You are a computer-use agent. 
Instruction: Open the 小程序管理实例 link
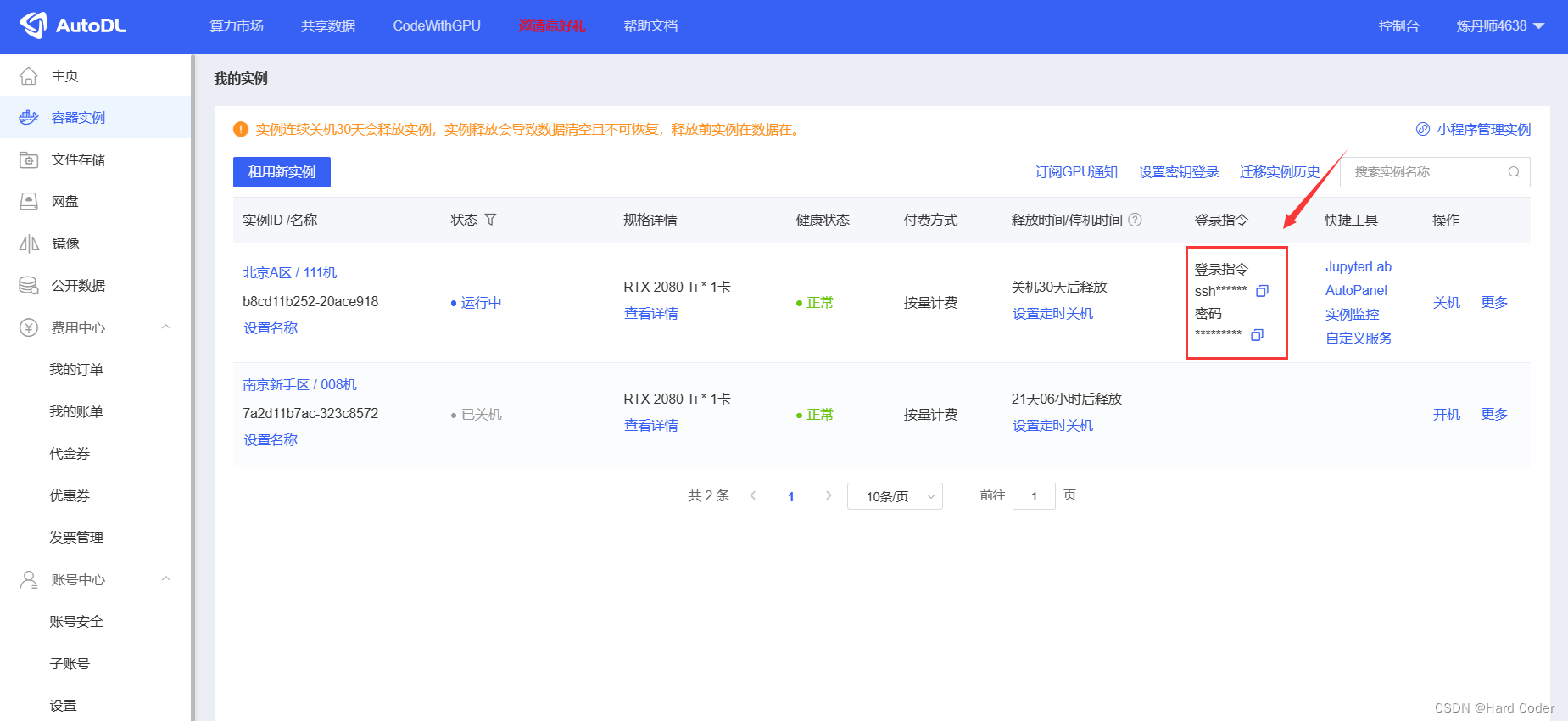tap(1483, 129)
